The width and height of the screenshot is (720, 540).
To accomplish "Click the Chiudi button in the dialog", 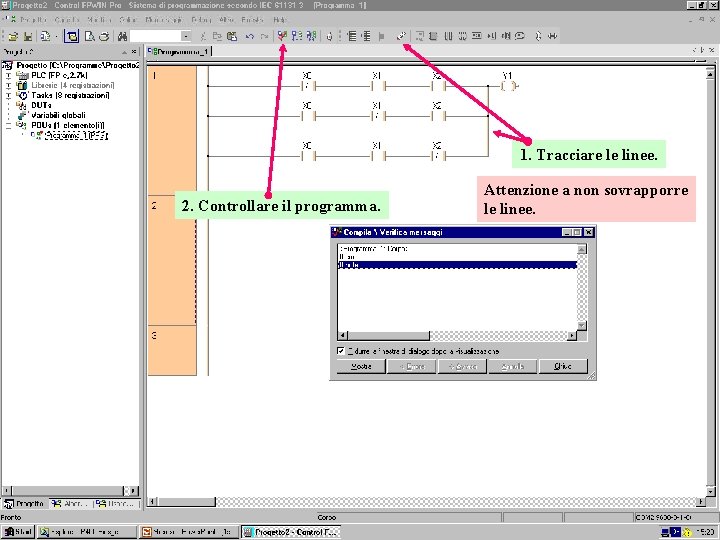I will pos(563,366).
